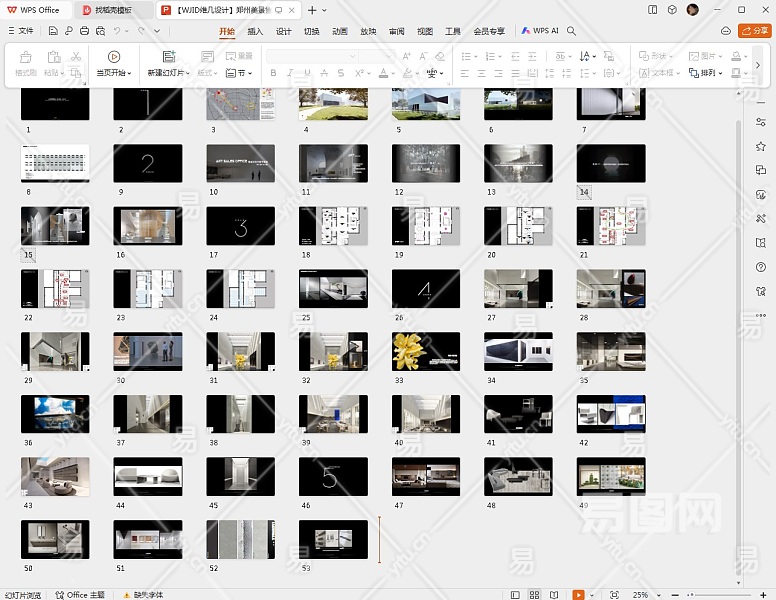Switch to reading view in the status bar

tap(555, 594)
